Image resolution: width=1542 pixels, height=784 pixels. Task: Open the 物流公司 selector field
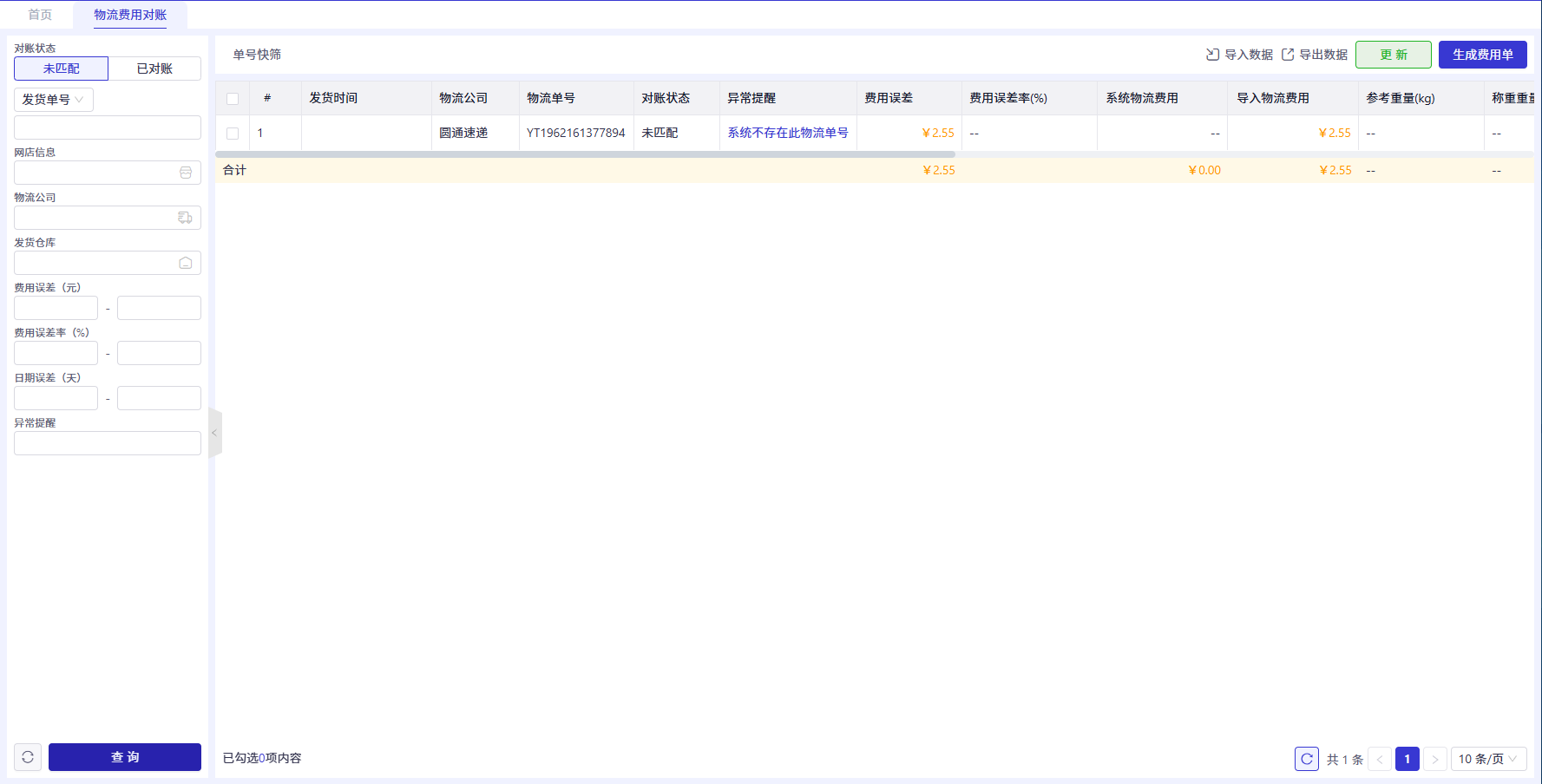pyautogui.click(x=108, y=218)
